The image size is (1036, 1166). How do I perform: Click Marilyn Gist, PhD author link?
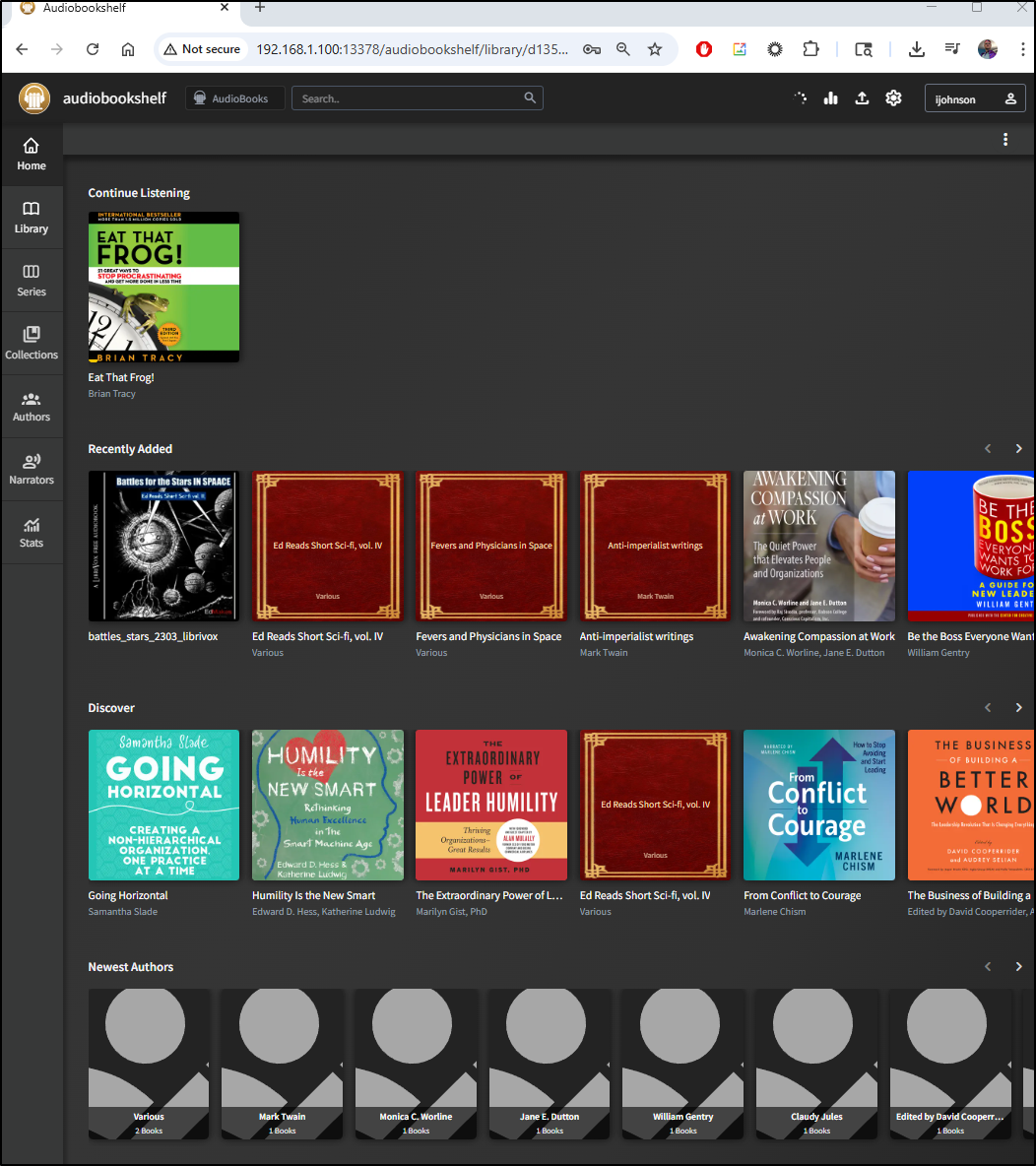451,912
